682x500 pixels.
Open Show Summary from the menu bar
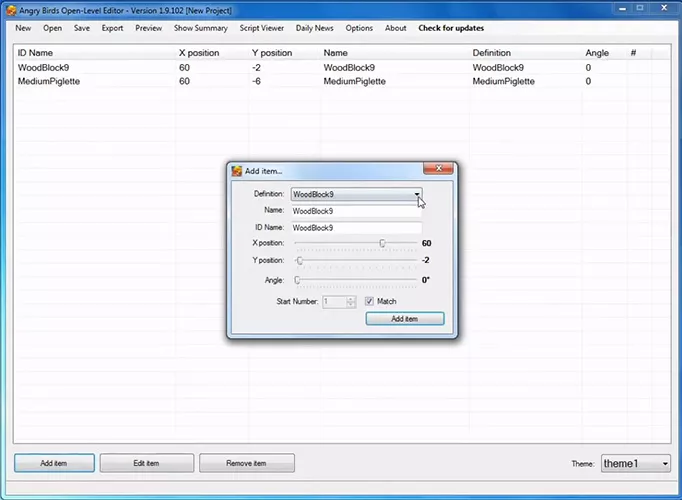(x=201, y=28)
